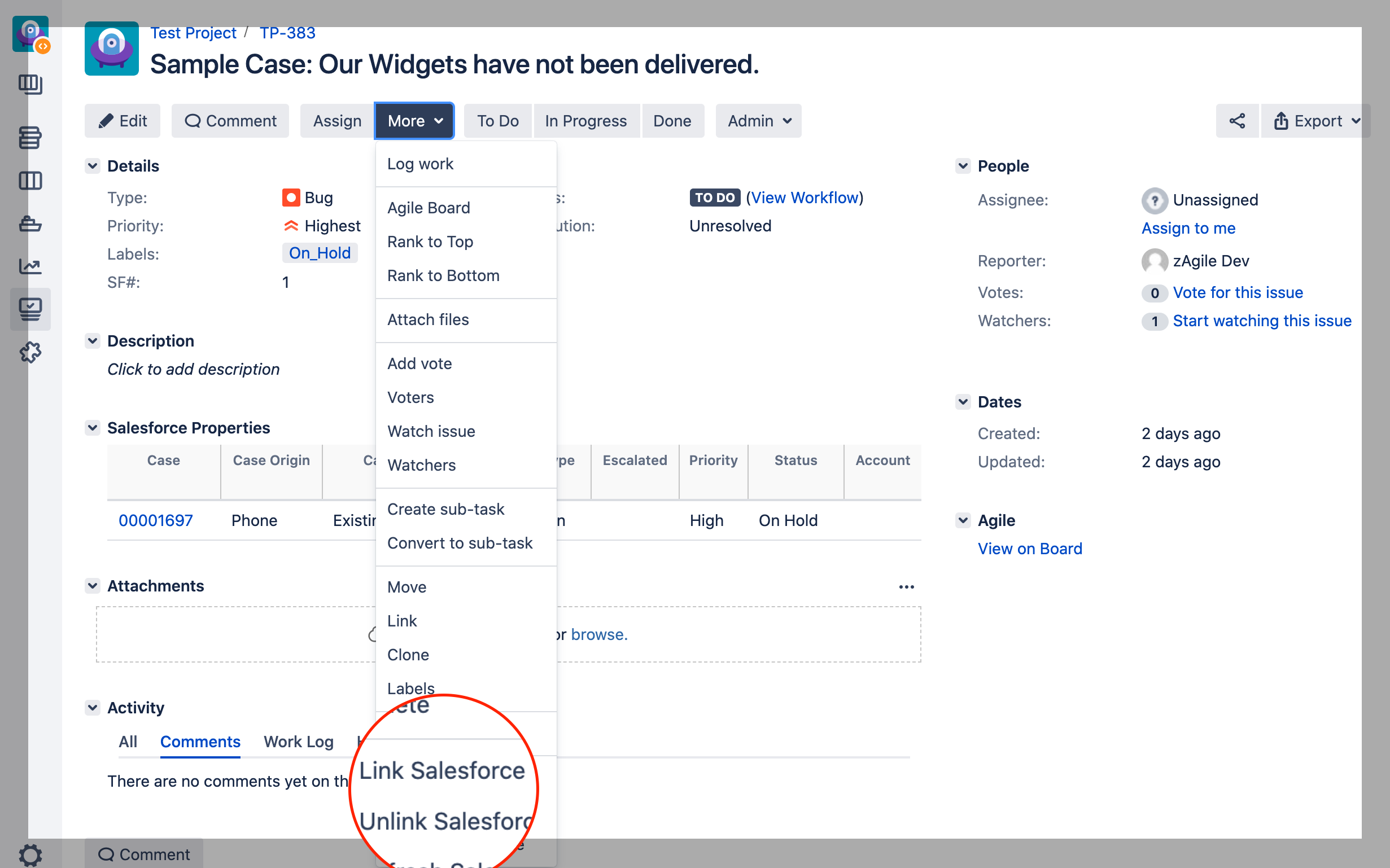Switch to the Work Log tab

point(298,742)
